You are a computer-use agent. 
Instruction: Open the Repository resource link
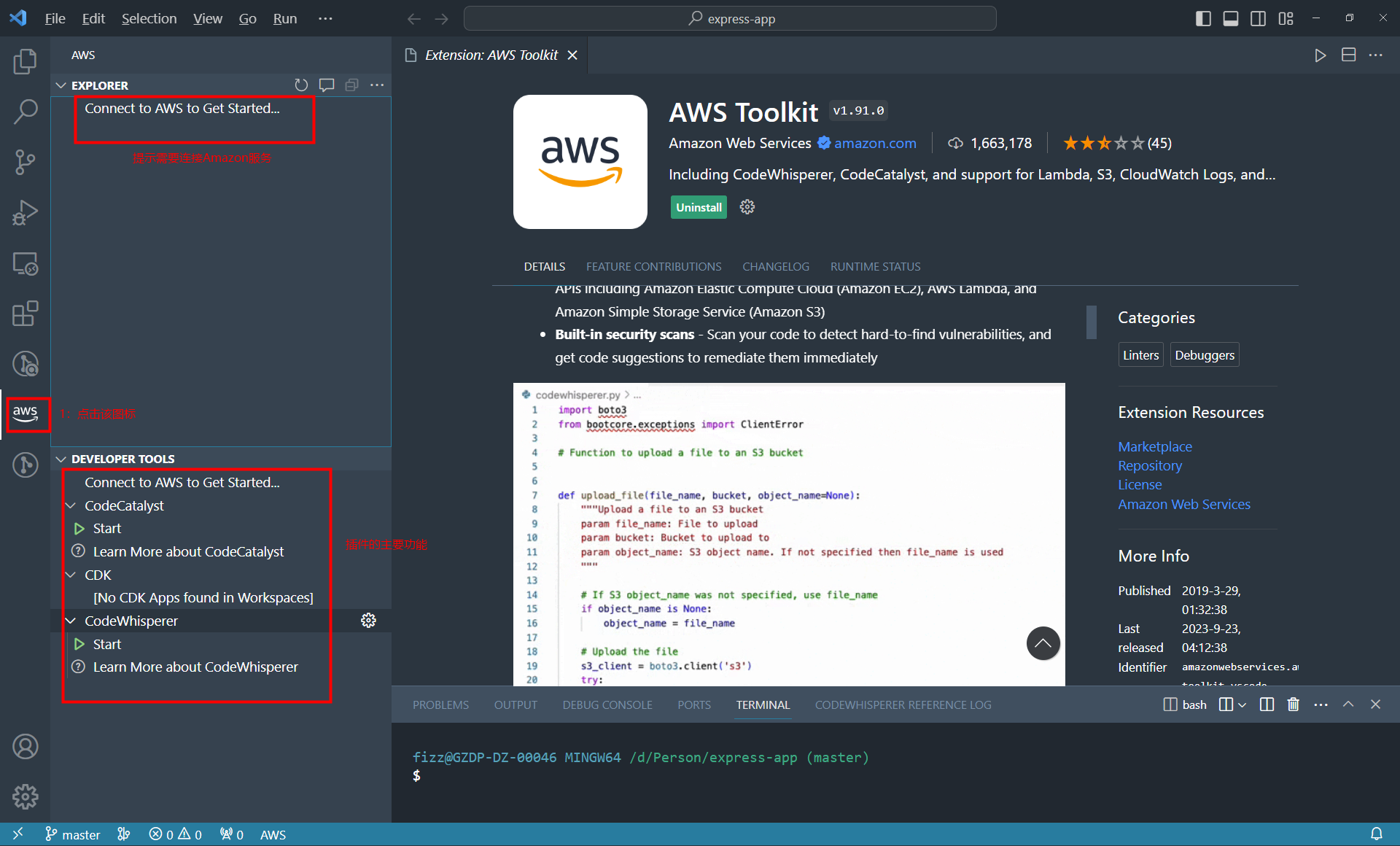[1150, 465]
